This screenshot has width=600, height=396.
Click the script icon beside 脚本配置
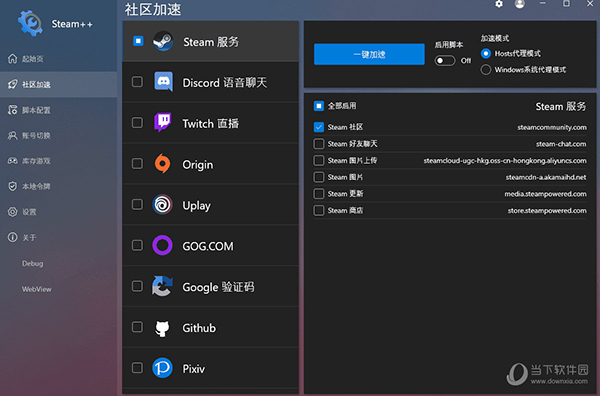[13, 110]
